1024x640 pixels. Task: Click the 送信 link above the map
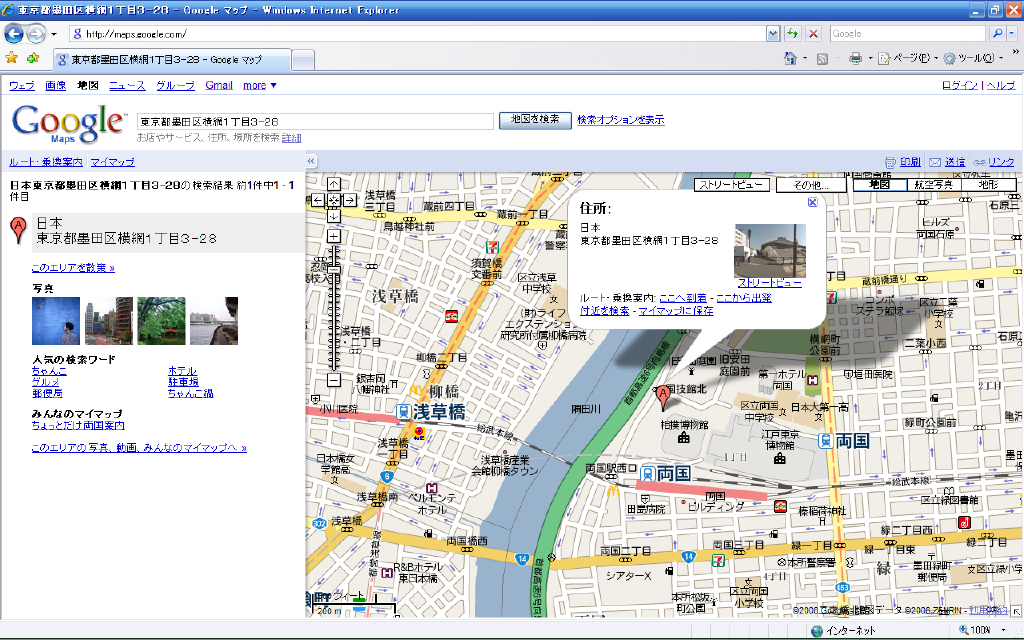[x=954, y=161]
